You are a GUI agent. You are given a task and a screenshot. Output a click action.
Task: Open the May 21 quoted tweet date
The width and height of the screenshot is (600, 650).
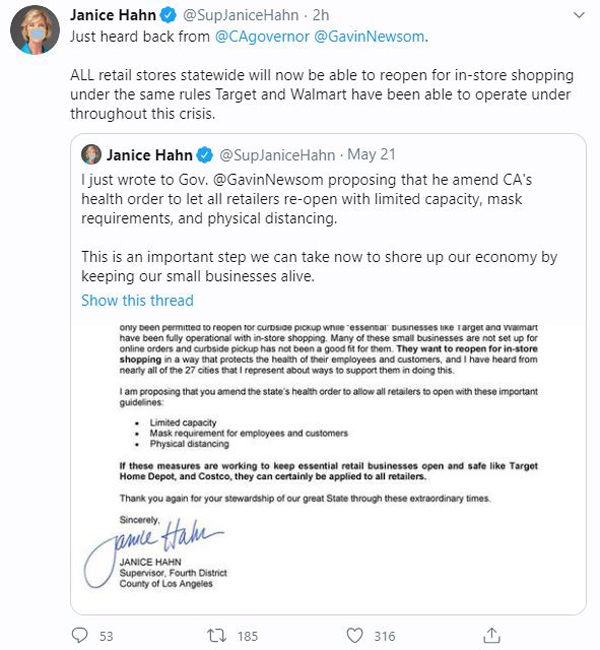[371, 155]
